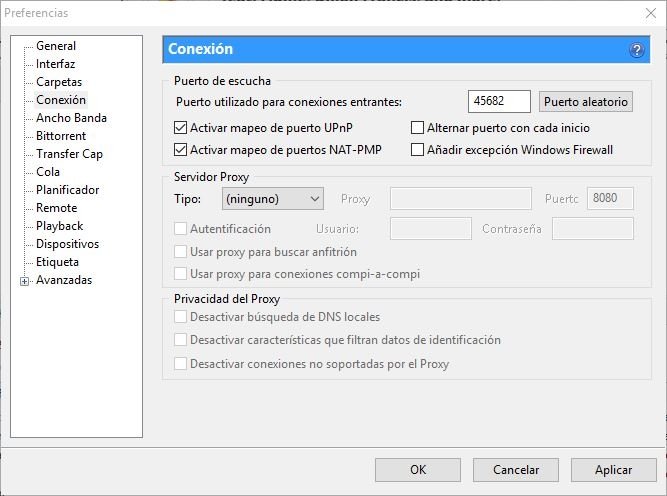Open the Carpetas preferences section

[x=59, y=82]
